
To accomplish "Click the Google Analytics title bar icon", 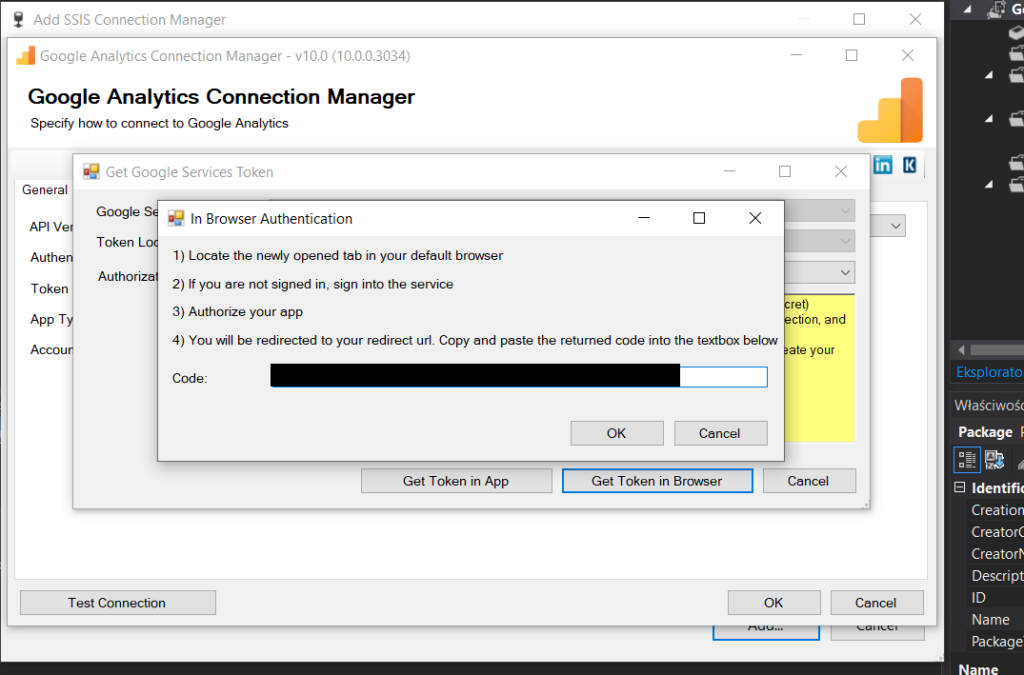I will 25,56.
